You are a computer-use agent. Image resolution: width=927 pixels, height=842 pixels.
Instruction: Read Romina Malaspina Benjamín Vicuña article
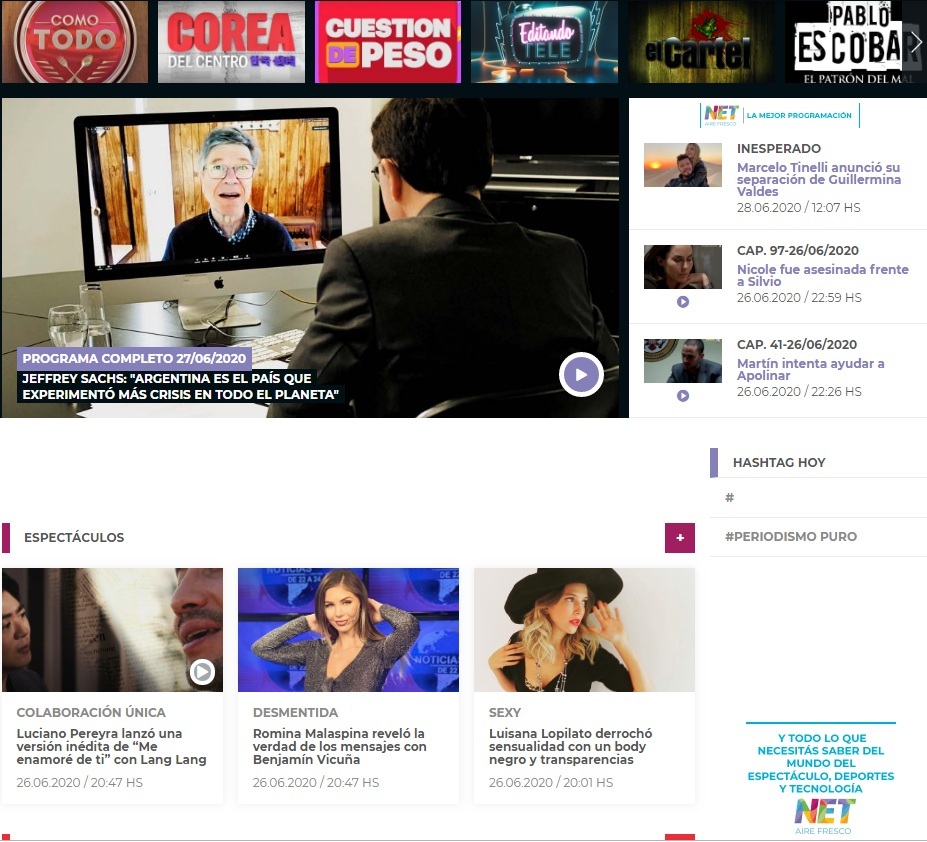339,746
